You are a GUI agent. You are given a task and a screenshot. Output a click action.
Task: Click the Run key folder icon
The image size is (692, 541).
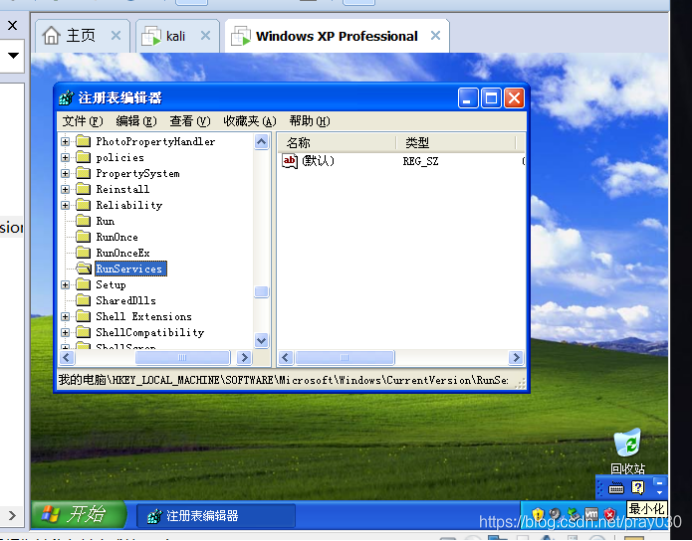pyautogui.click(x=83, y=221)
